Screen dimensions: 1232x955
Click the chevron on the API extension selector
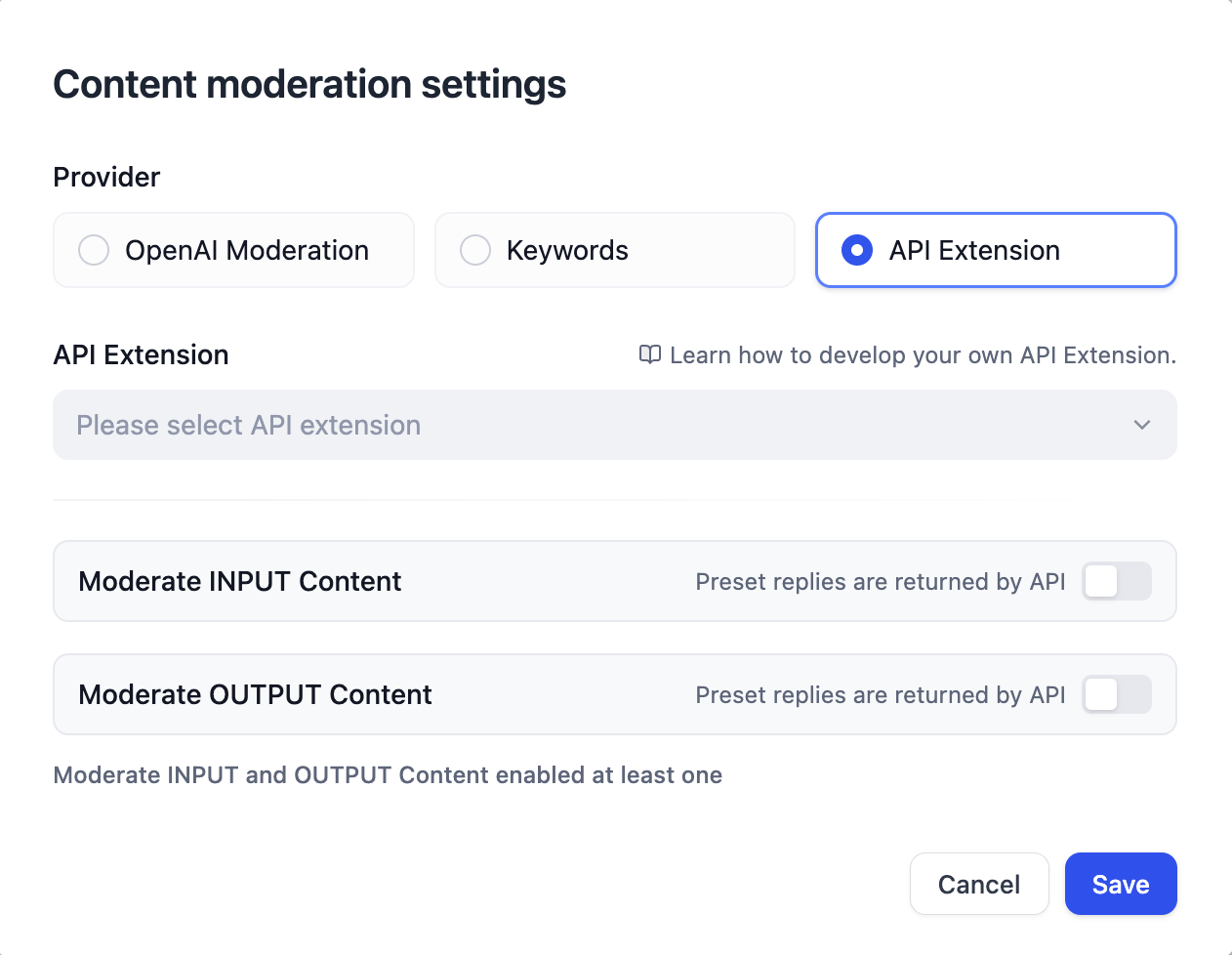pyautogui.click(x=1141, y=425)
